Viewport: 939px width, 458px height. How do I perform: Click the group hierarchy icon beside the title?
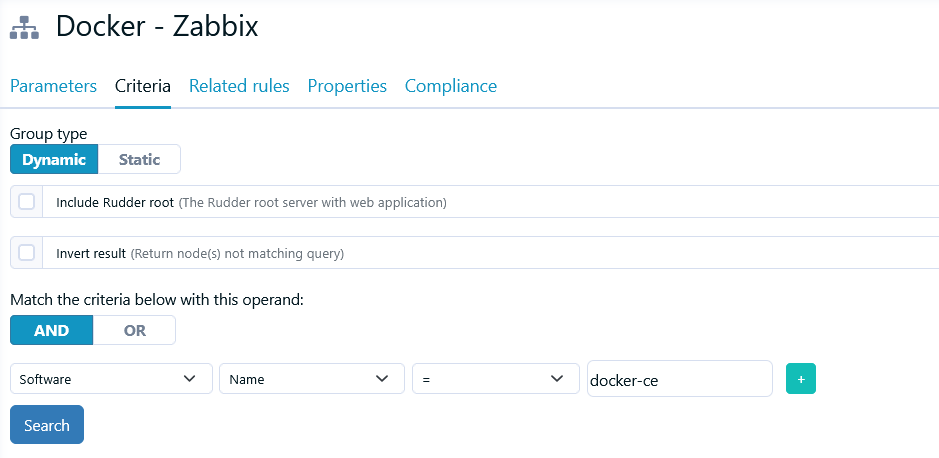(x=25, y=28)
